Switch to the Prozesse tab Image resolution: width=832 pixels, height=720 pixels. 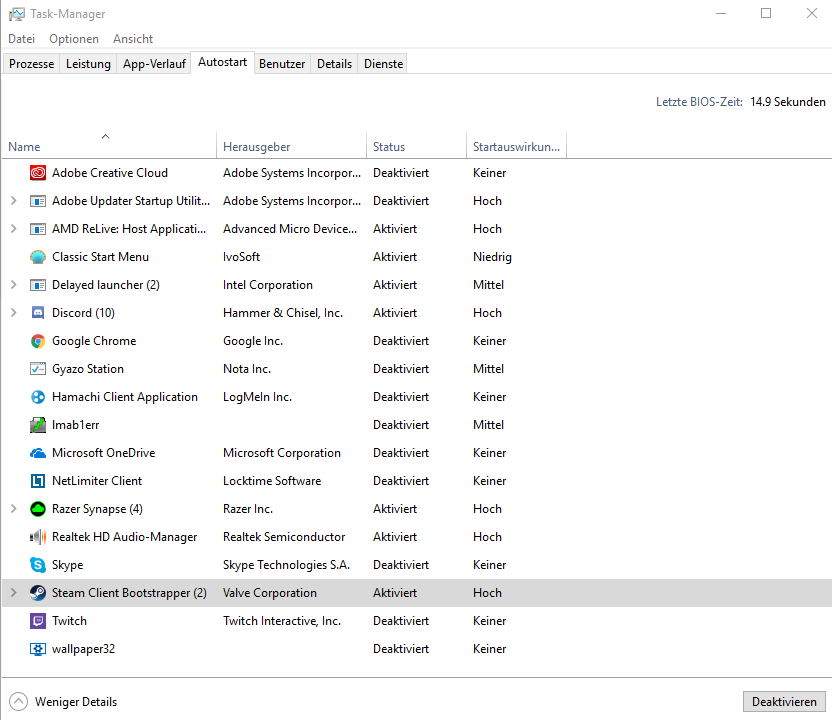pos(31,64)
